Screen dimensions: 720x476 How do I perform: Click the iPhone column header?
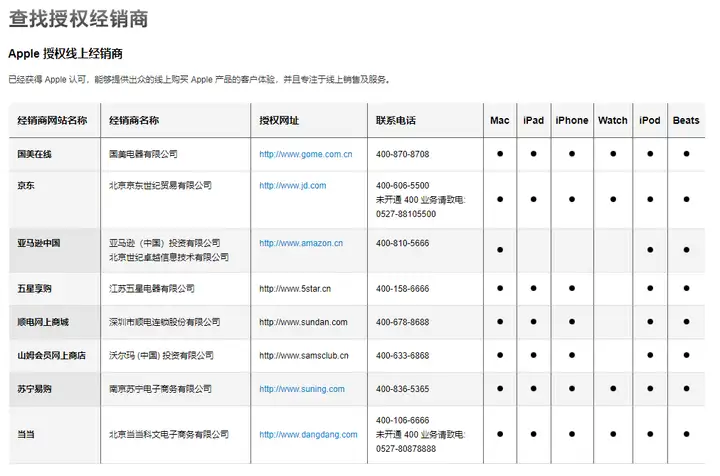coord(572,120)
